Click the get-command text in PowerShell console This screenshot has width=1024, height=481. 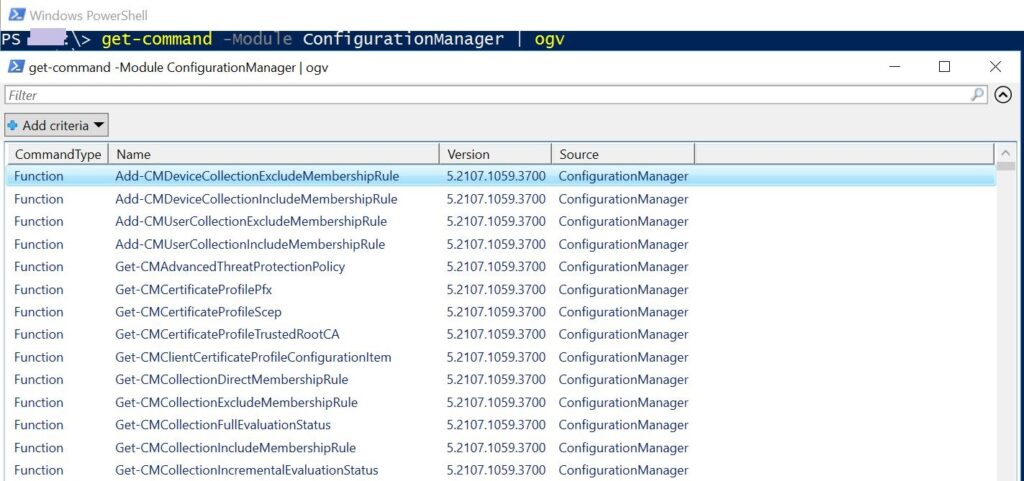[157, 39]
